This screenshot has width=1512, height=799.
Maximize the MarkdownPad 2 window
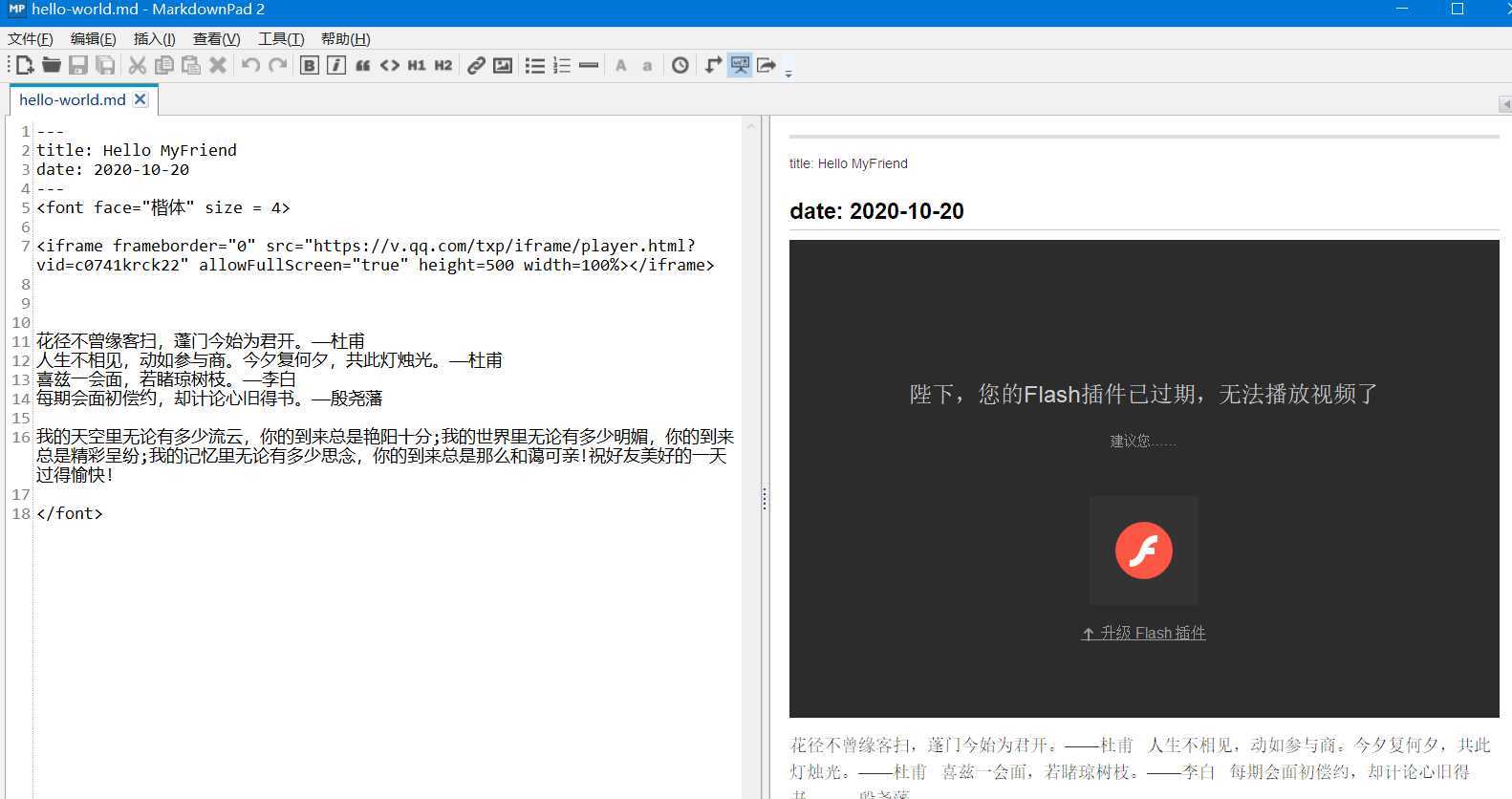[1458, 10]
